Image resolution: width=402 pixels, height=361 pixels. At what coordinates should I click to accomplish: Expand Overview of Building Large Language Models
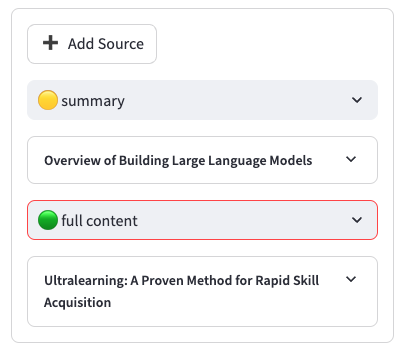[x=202, y=160]
